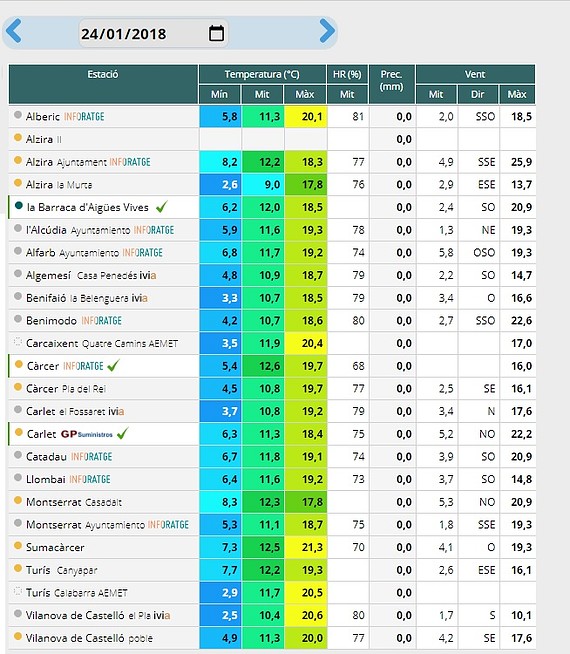Go to the next day arrow
This screenshot has width=570, height=654.
[x=327, y=31]
